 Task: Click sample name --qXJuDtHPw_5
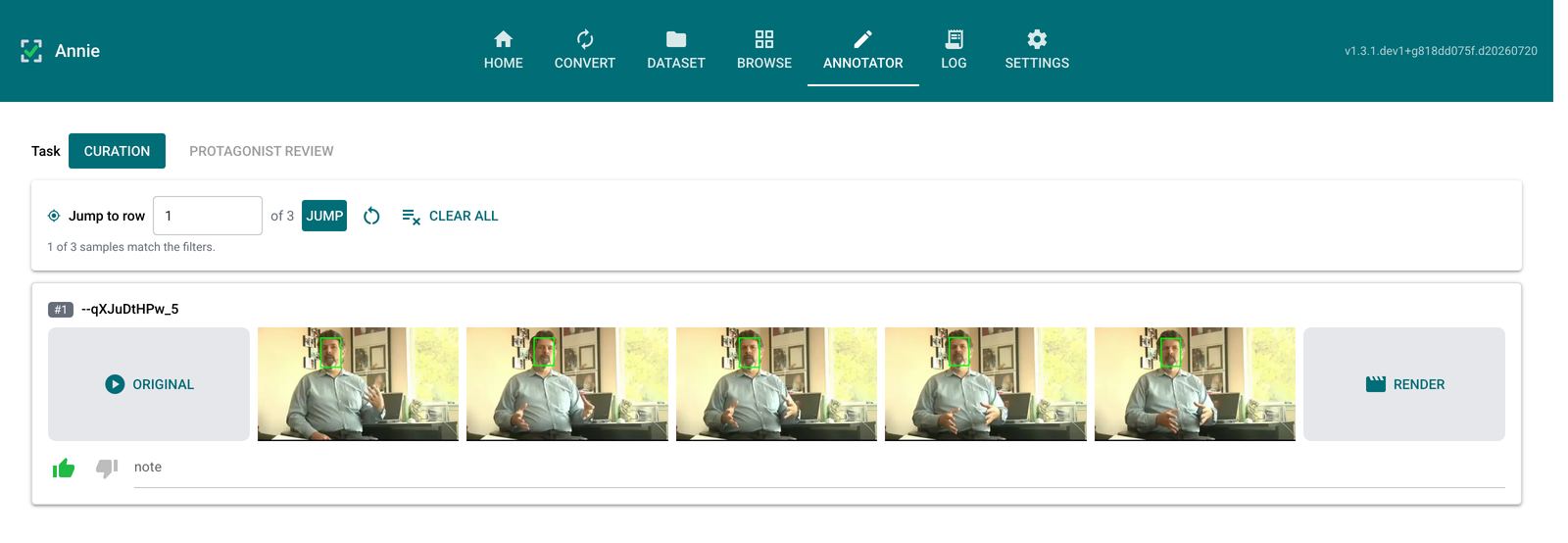click(129, 309)
